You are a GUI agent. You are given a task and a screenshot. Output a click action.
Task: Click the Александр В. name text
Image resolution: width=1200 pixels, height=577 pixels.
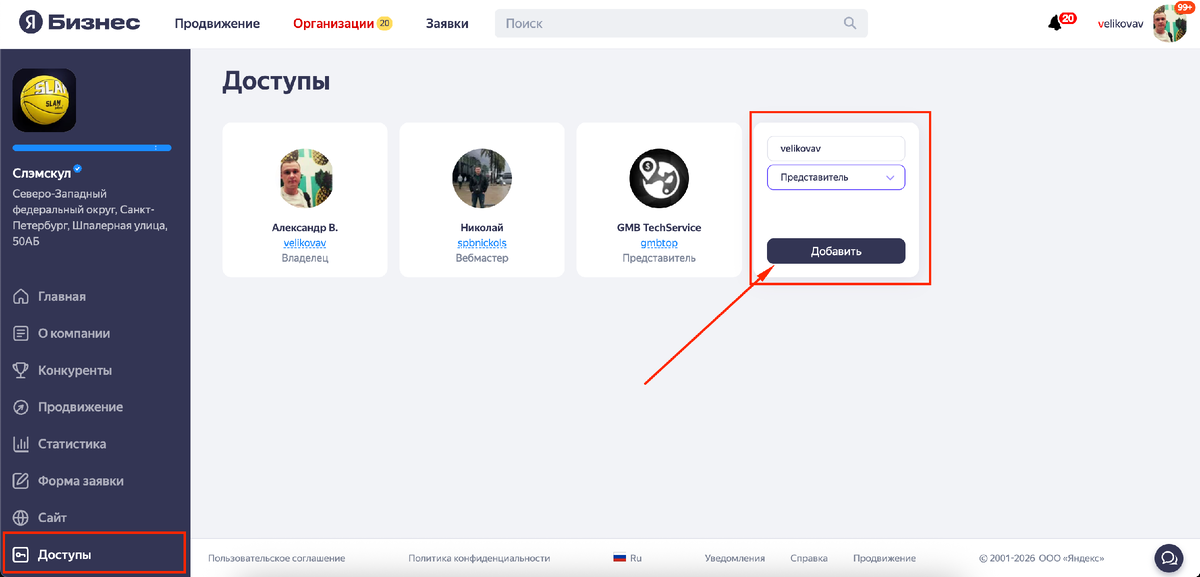(305, 227)
